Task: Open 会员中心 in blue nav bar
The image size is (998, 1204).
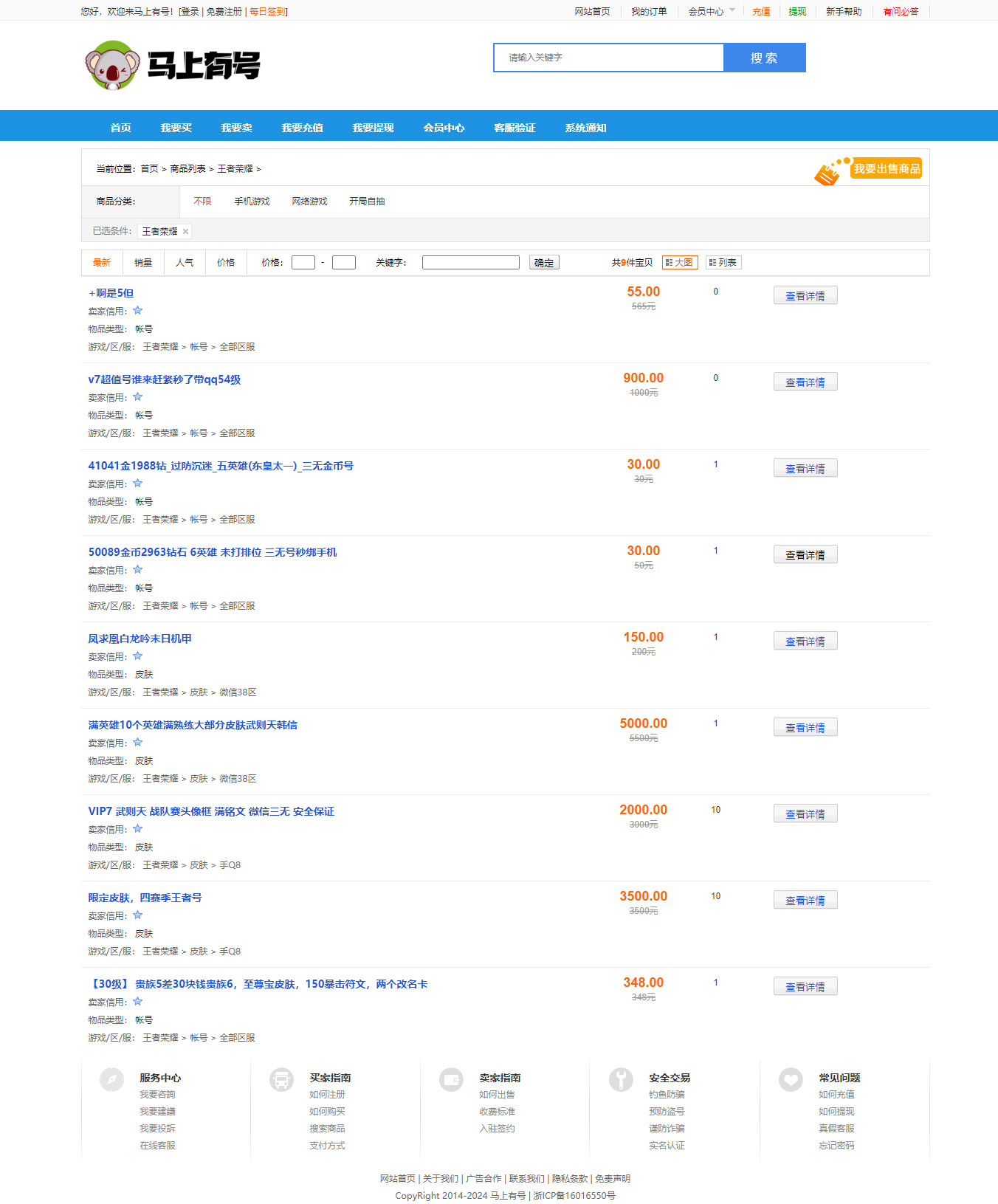Action: (x=444, y=128)
